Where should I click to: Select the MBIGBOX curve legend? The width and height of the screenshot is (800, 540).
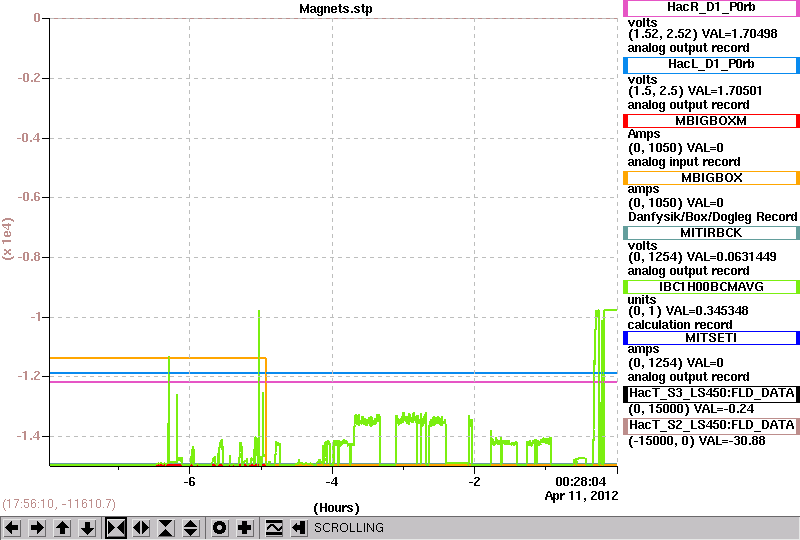click(711, 178)
